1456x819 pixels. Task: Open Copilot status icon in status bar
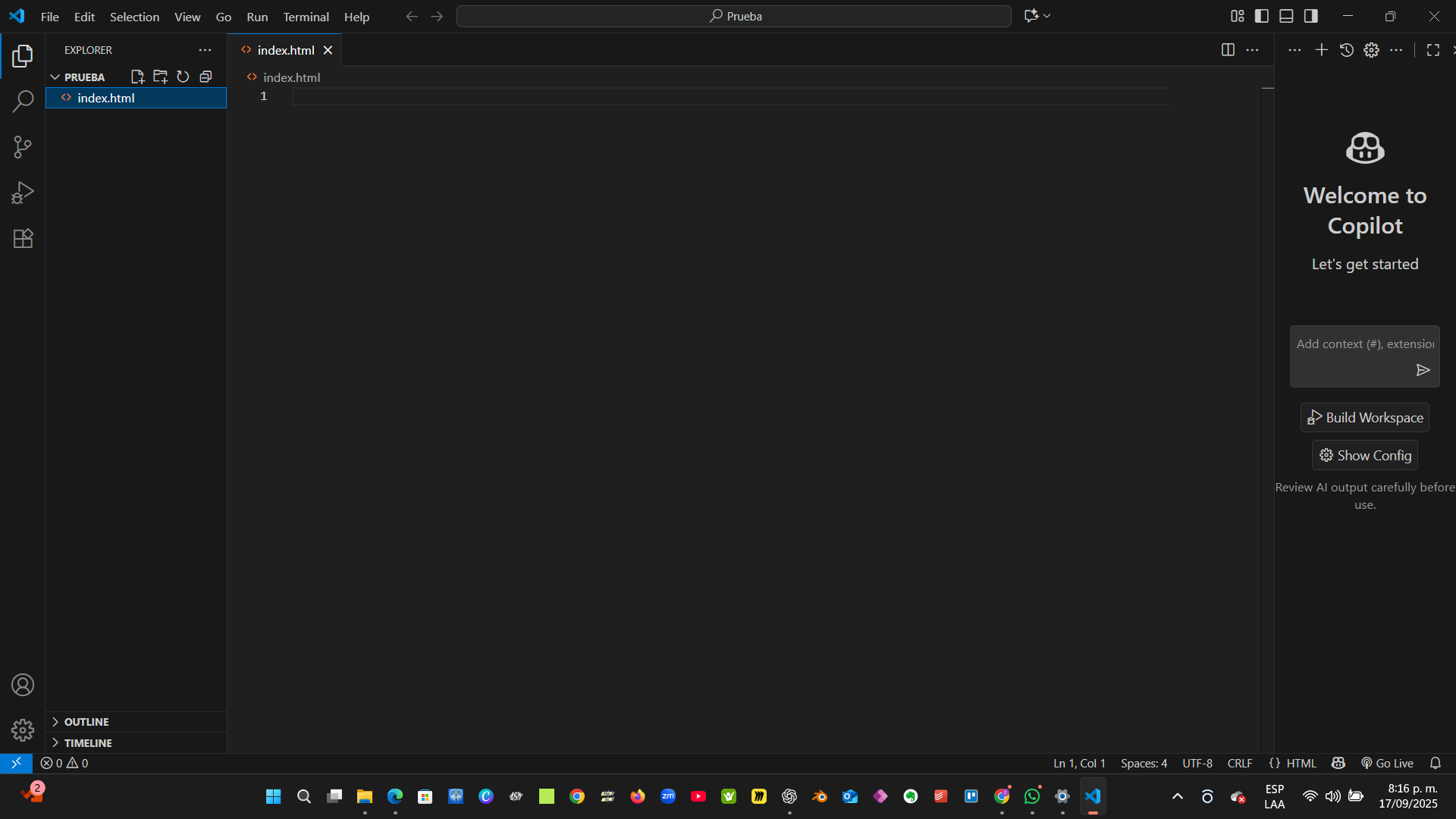pos(1338,763)
